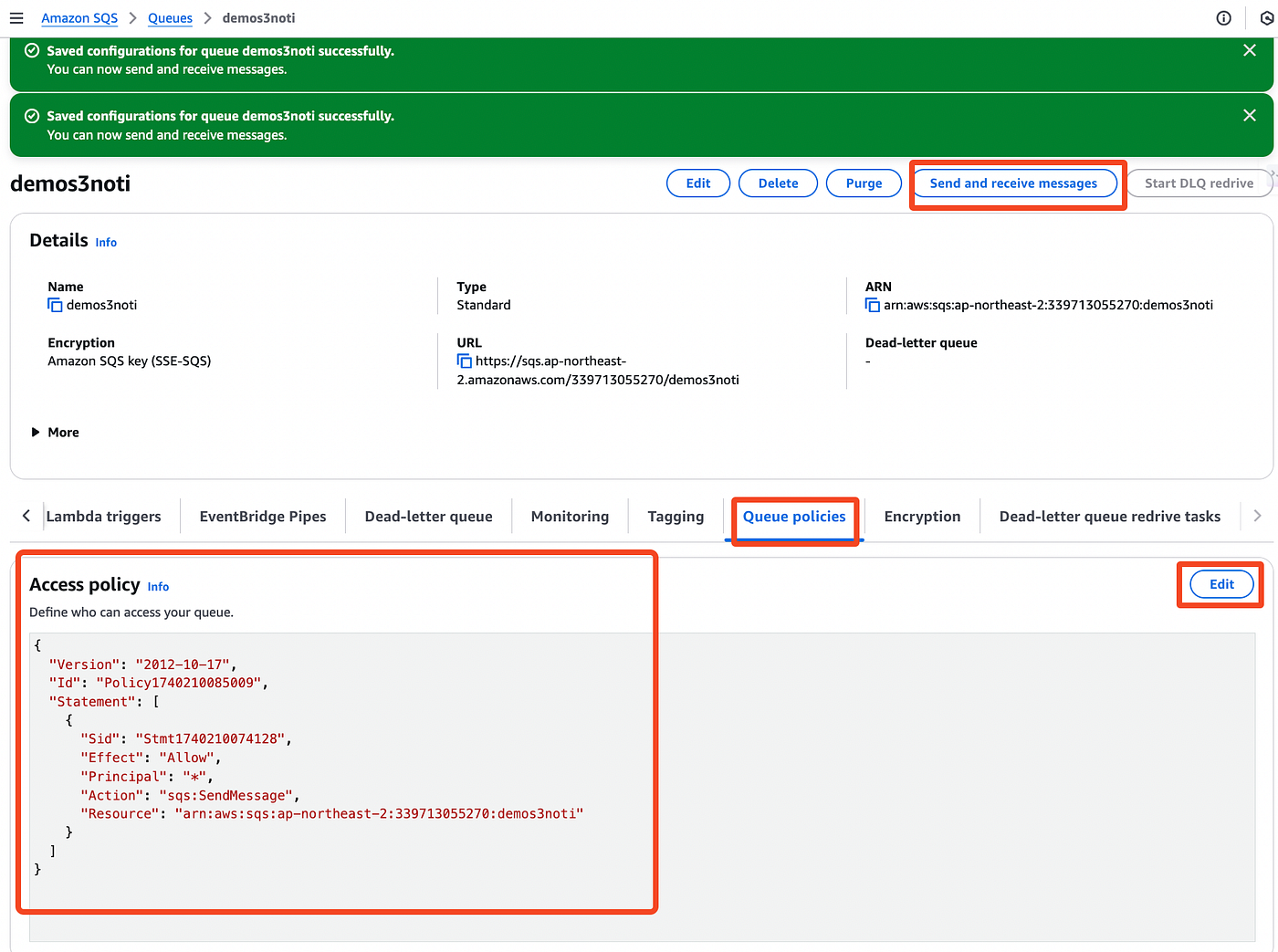Dismiss the first green success banner
Image resolution: width=1278 pixels, height=952 pixels.
pos(1250,50)
